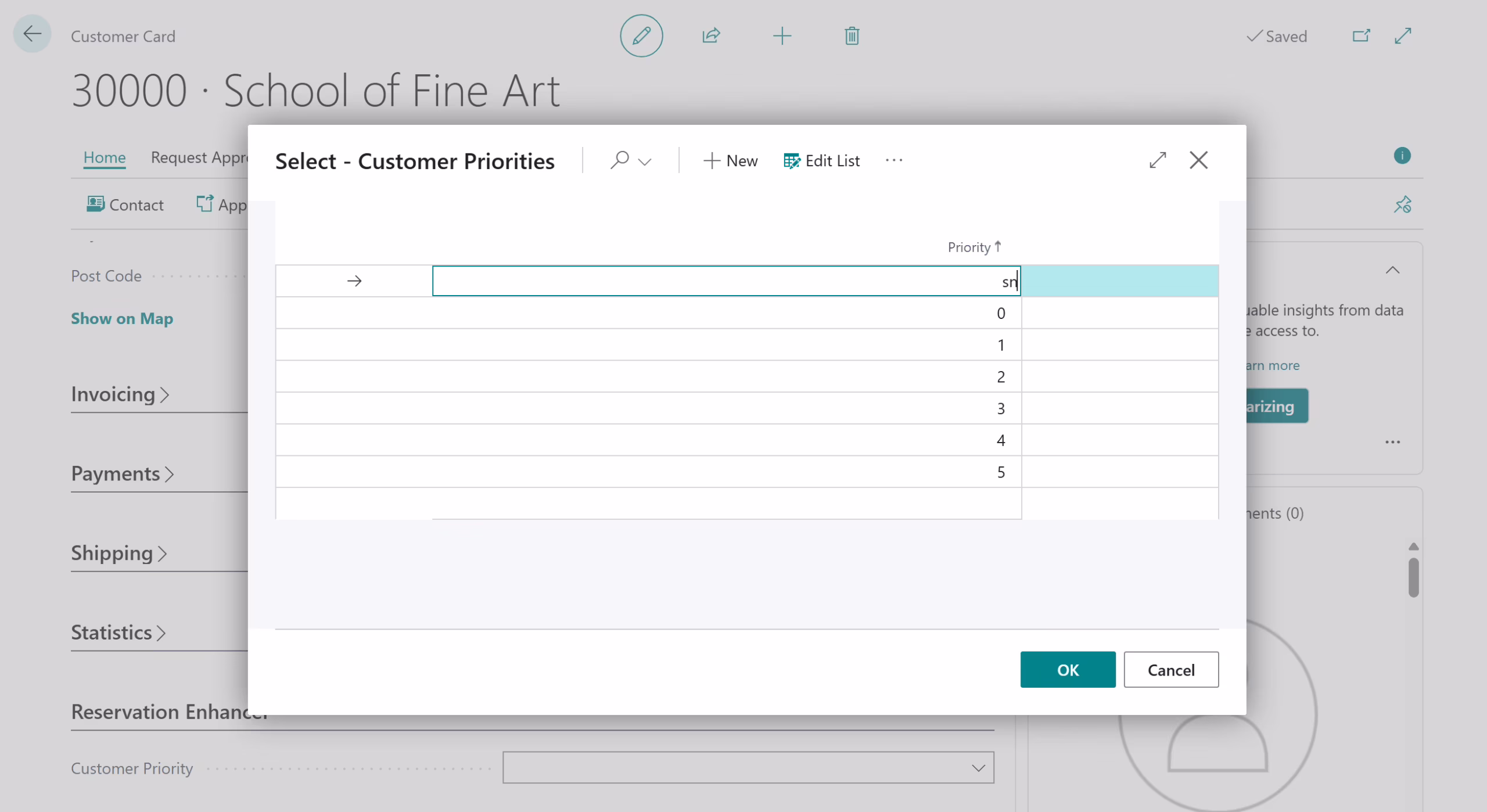The height and width of the screenshot is (812, 1487).
Task: Click the trash delete icon
Action: tap(852, 36)
